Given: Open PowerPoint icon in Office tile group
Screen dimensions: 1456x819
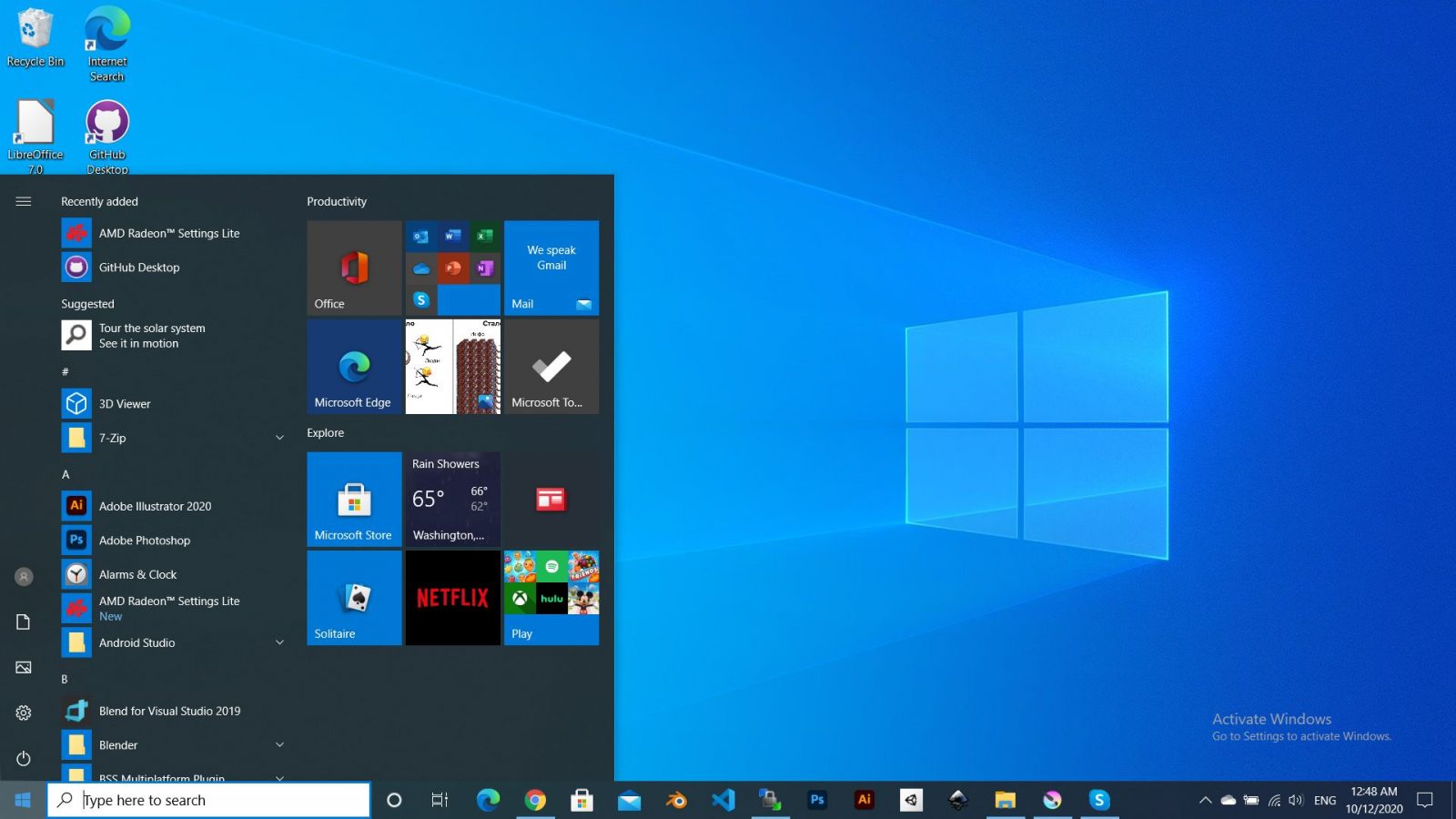Looking at the screenshot, I should tap(453, 268).
